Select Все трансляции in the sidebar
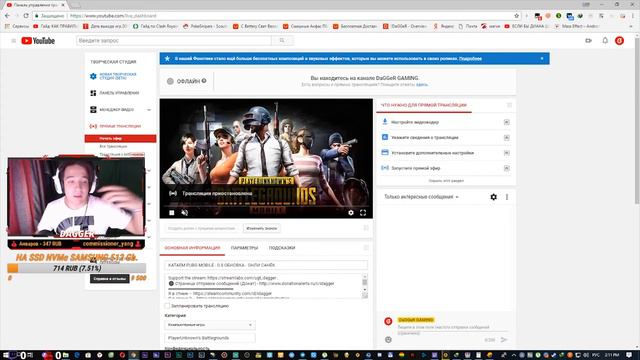Screen dimensions: 640x360 click(x=113, y=146)
